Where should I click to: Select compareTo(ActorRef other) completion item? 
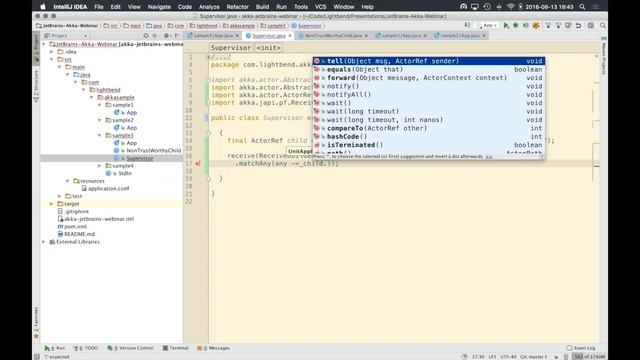pos(429,128)
